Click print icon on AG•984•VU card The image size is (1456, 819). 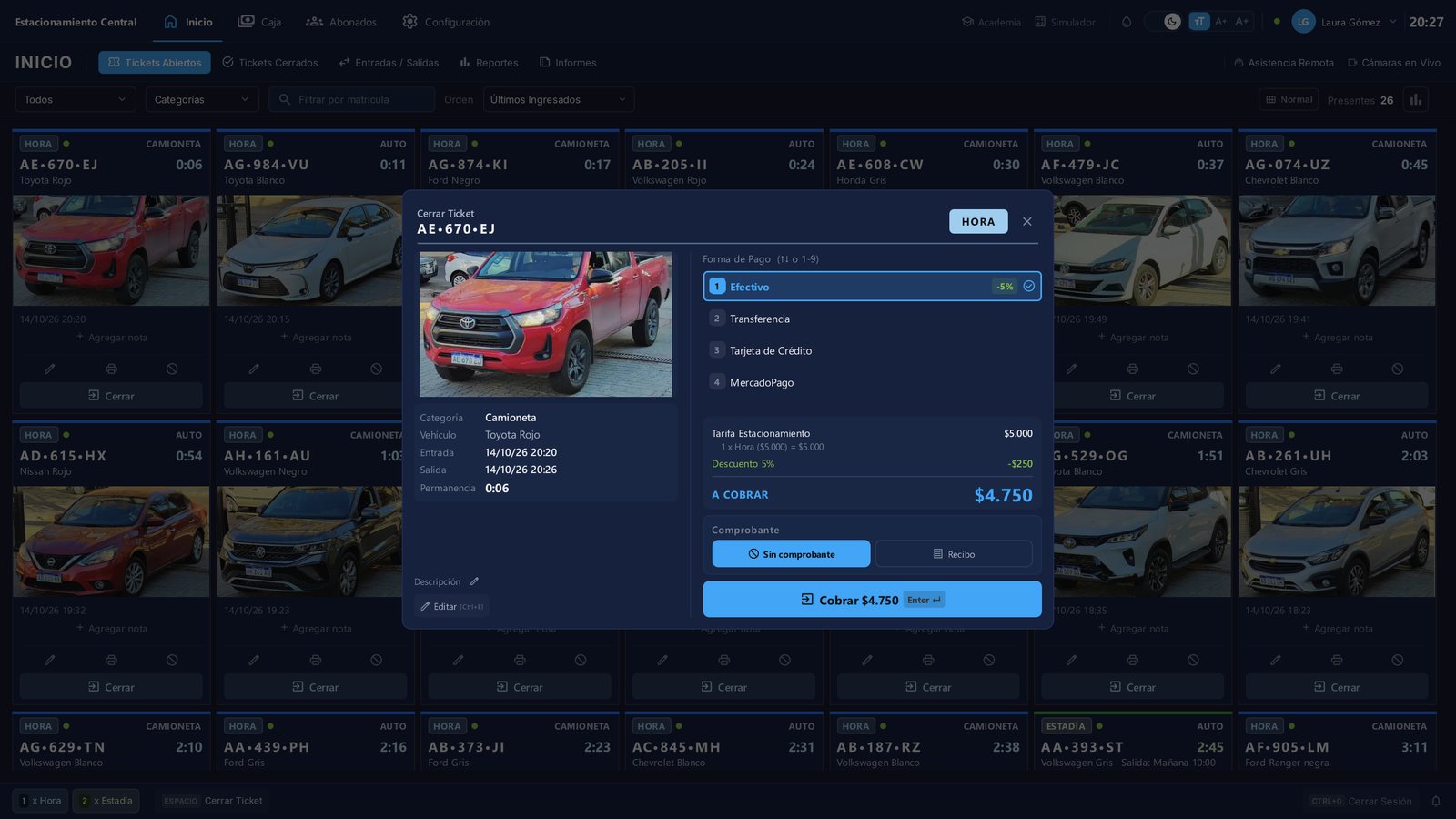point(315,369)
